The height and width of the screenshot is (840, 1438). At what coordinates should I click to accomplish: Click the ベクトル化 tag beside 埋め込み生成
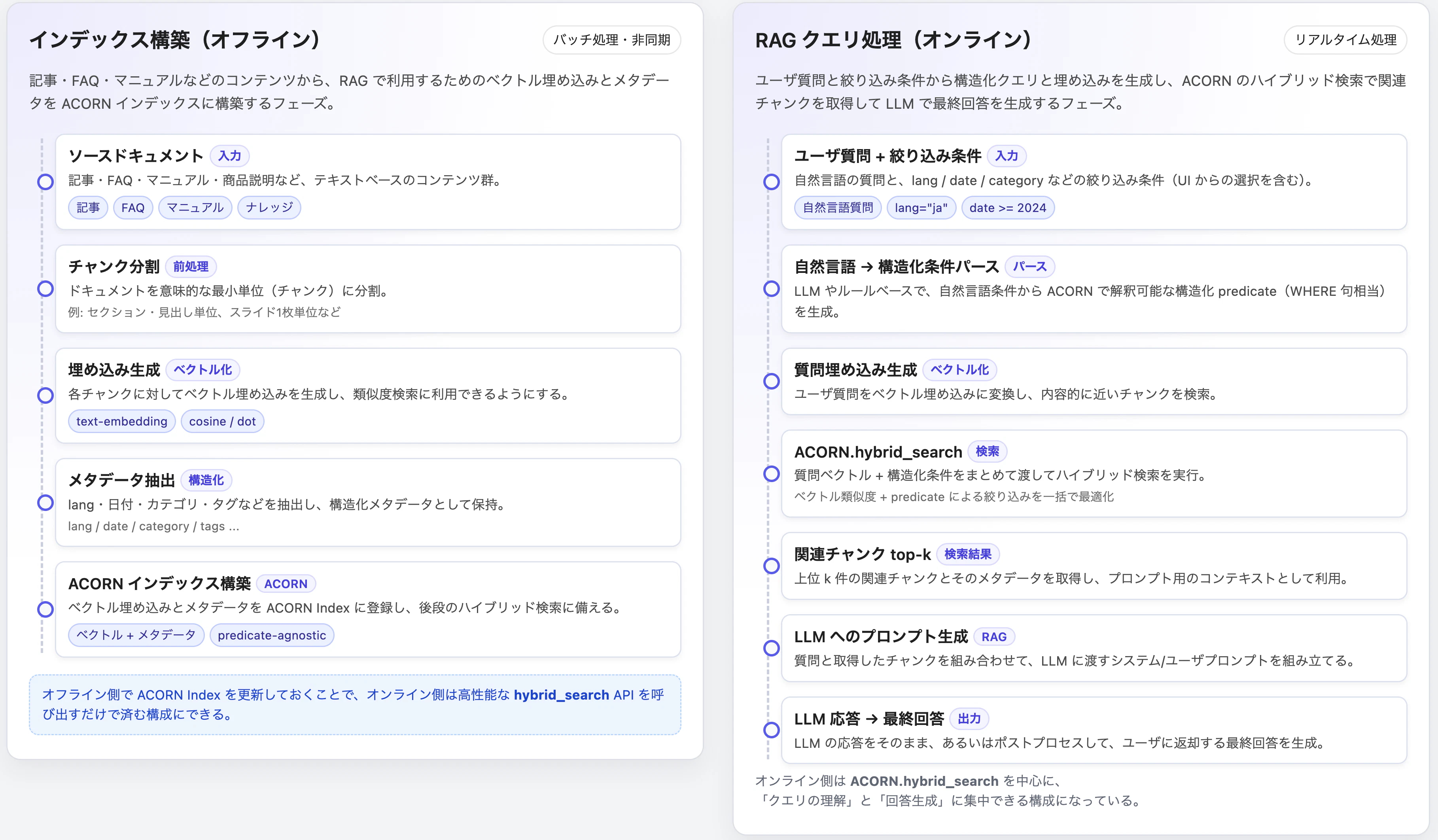click(202, 370)
